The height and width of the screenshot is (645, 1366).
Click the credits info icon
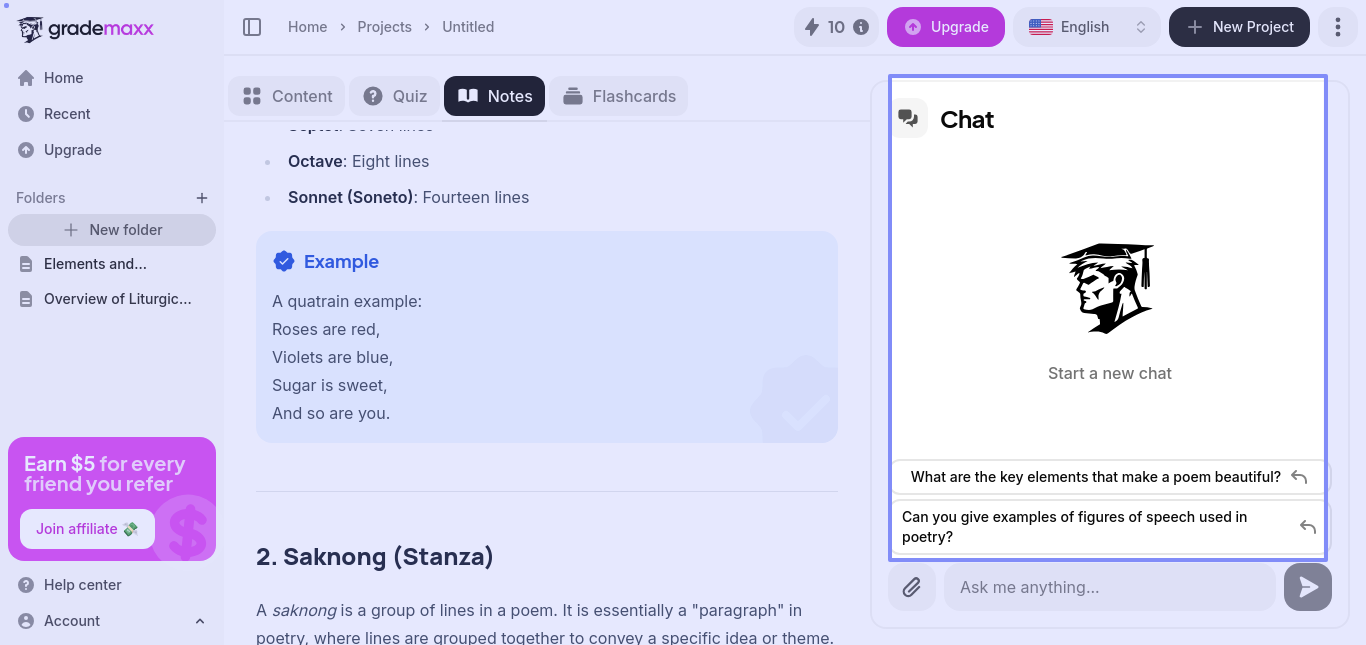(861, 27)
